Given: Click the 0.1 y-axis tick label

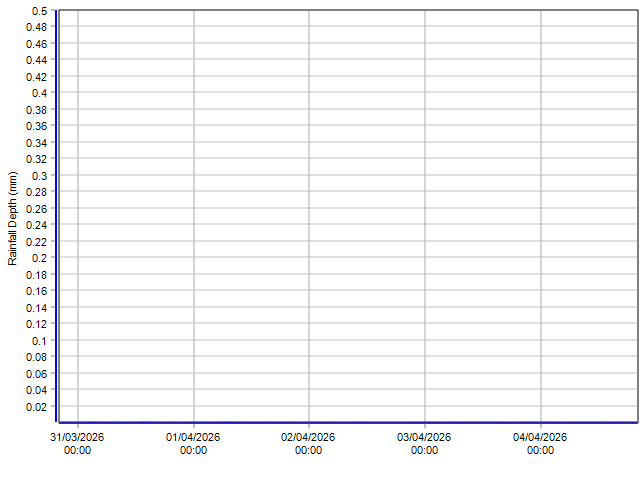Looking at the screenshot, I should pyautogui.click(x=39, y=341).
